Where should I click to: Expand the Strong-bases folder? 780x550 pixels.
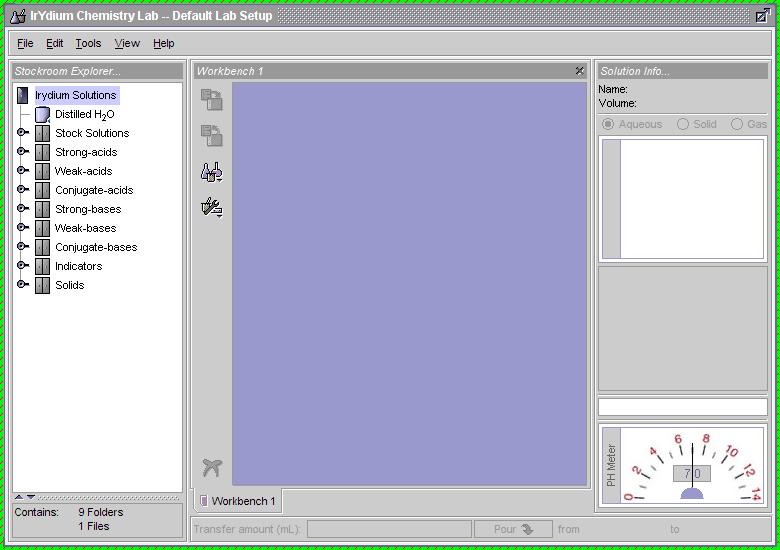pyautogui.click(x=22, y=208)
